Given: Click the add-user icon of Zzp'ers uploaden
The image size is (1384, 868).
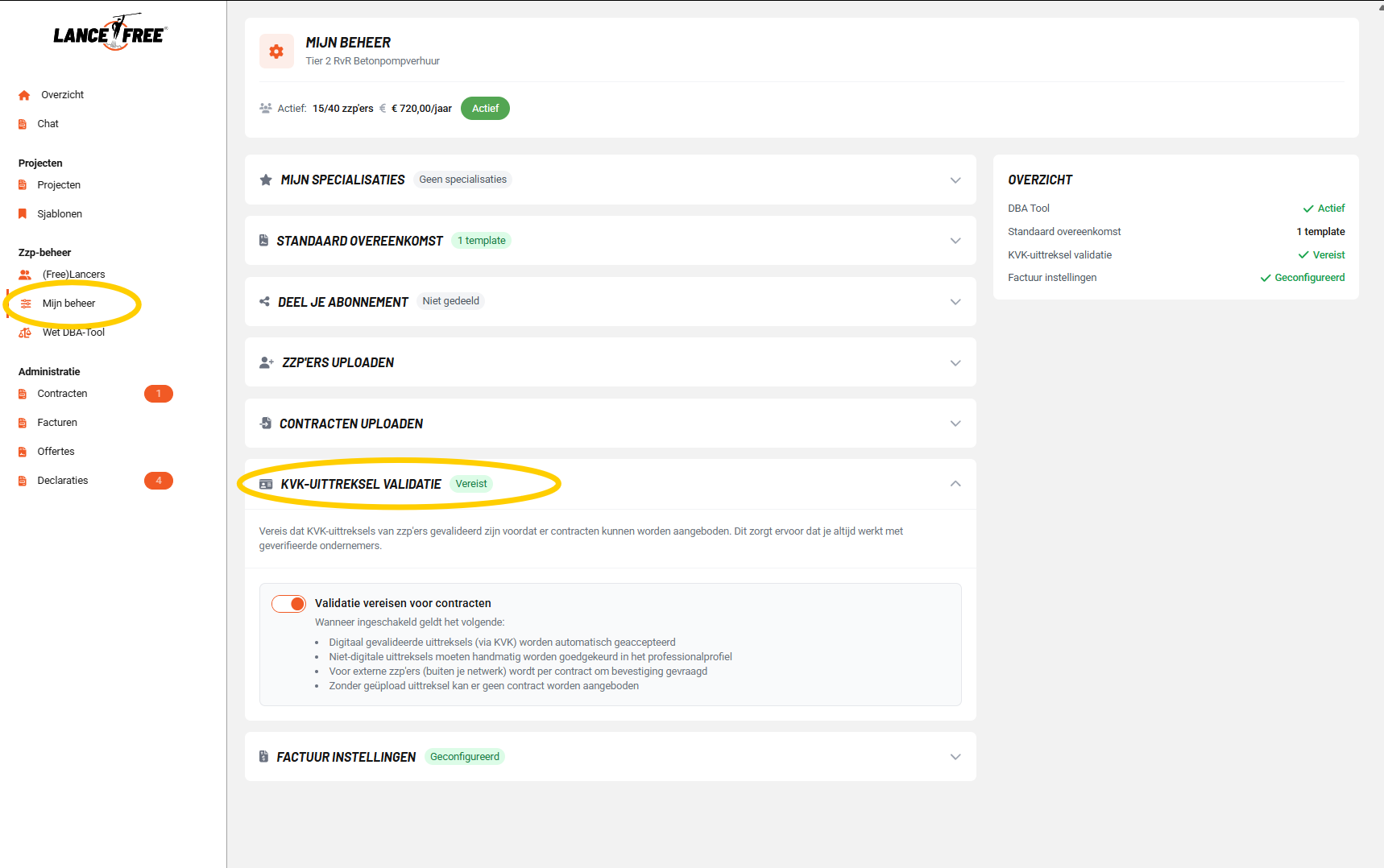Looking at the screenshot, I should point(266,362).
